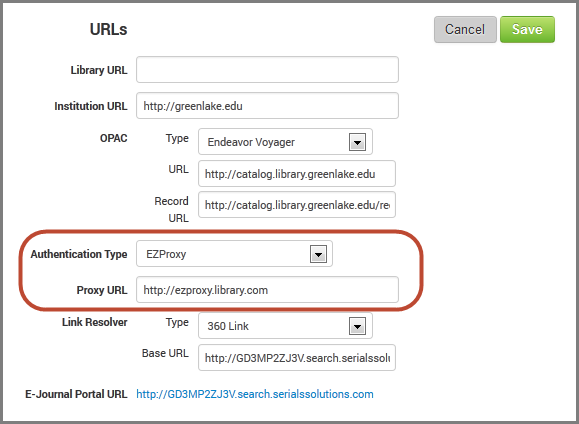Screen dimensions: 579x424
Task: Click the Library URL label
Action: tap(99, 70)
